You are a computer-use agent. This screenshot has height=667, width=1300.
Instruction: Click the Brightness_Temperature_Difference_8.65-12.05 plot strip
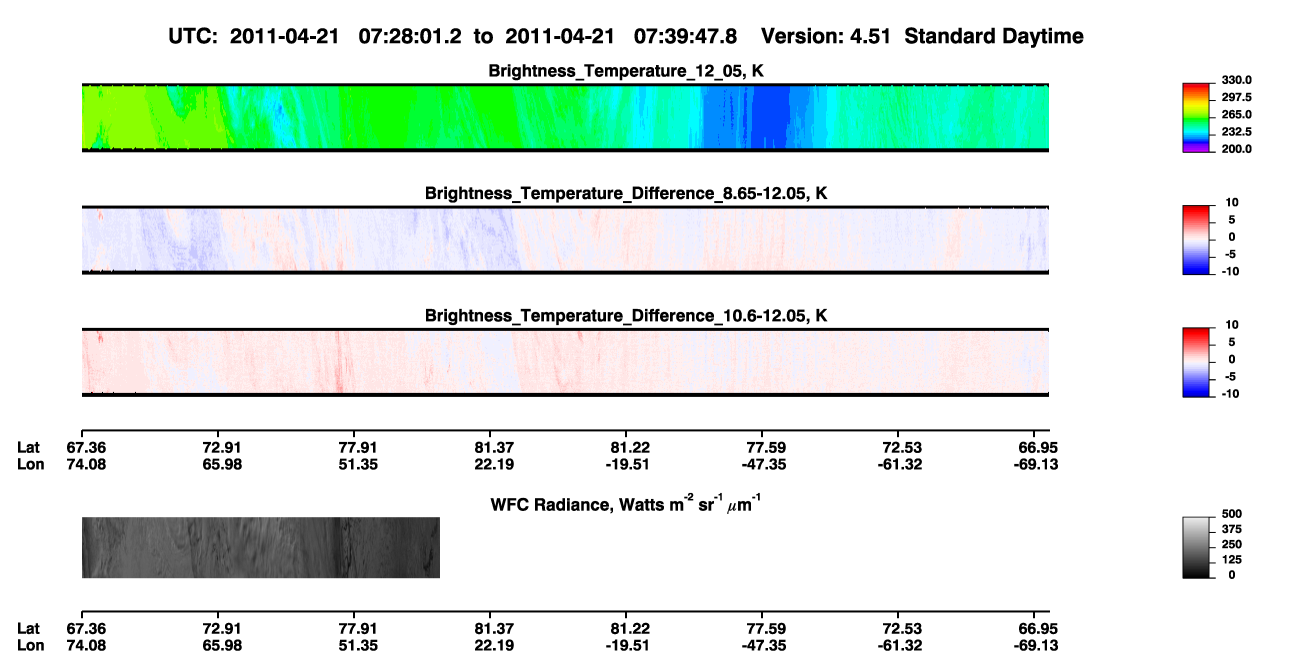click(565, 240)
